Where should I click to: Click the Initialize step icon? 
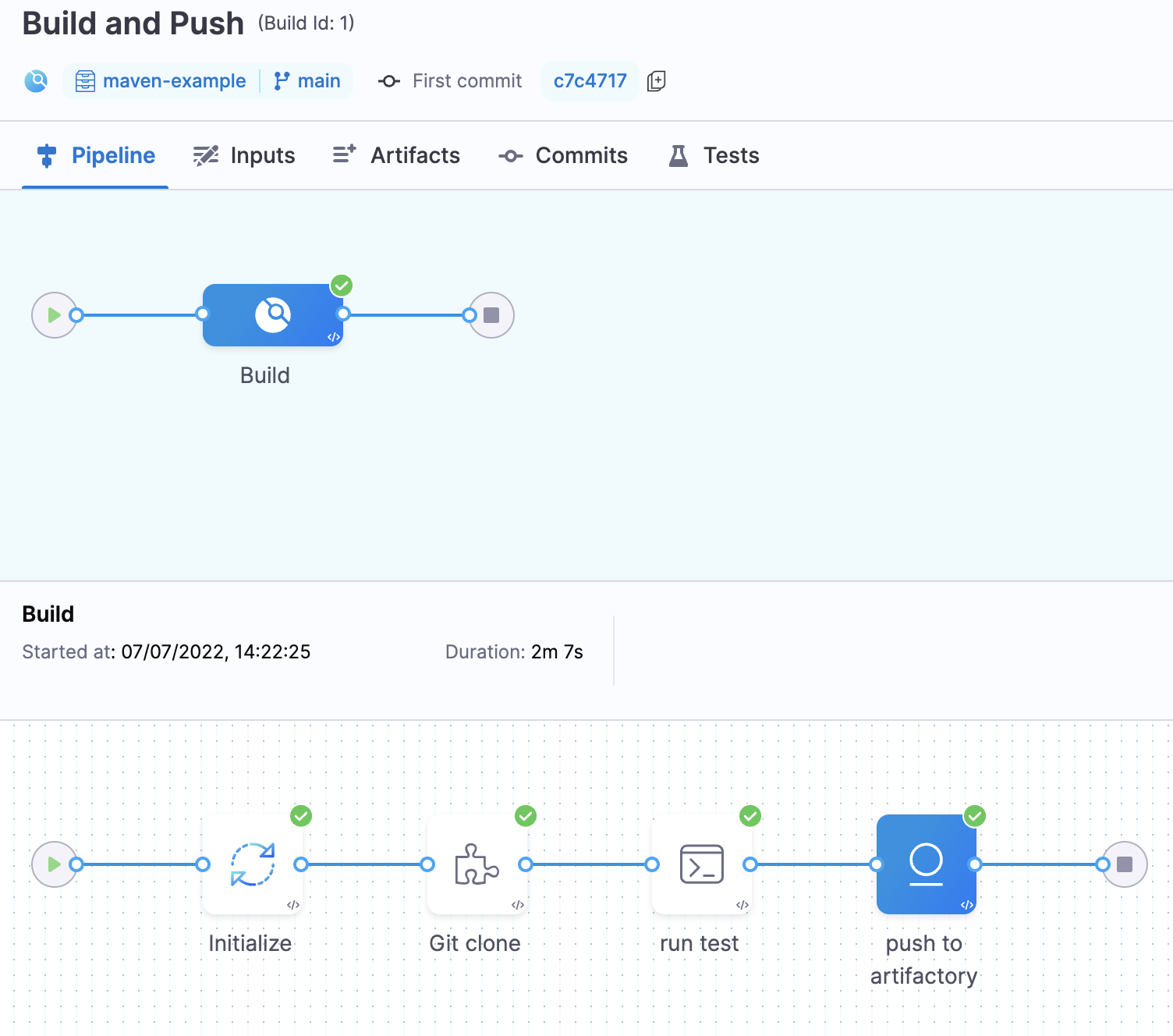252,864
